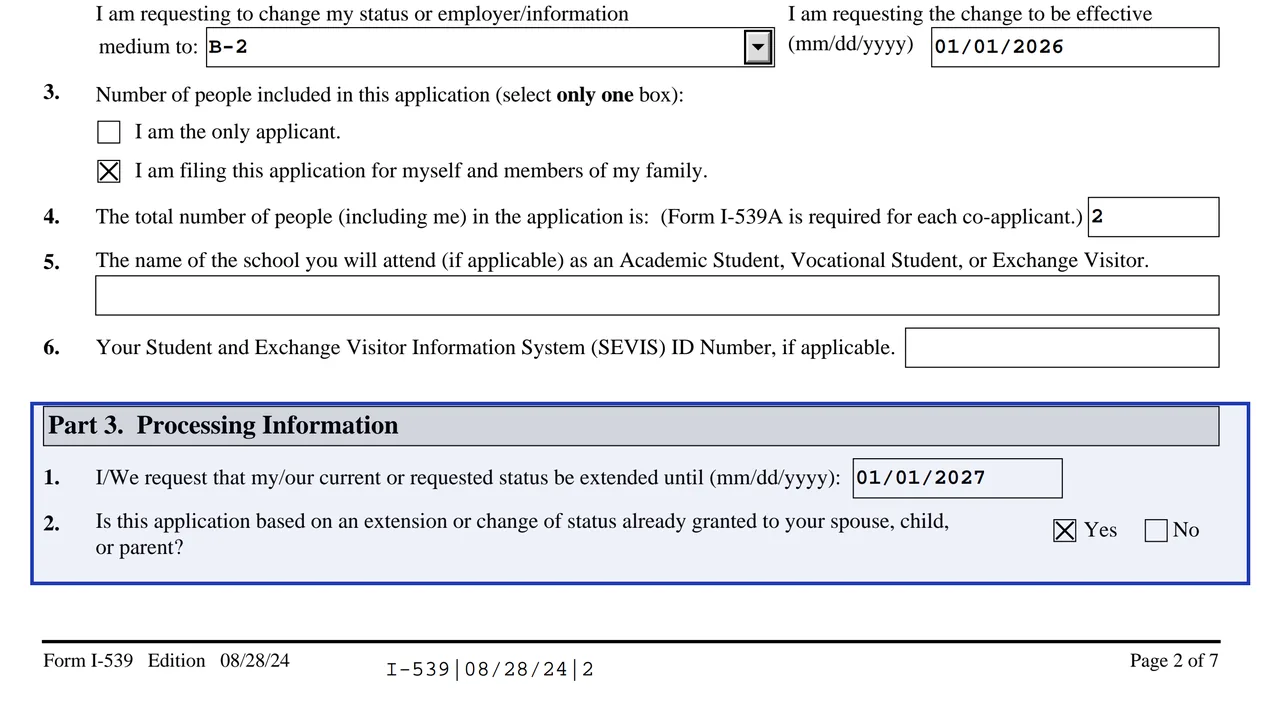The width and height of the screenshot is (1280, 720).
Task: Click the status field showing B-2
Action: click(490, 47)
